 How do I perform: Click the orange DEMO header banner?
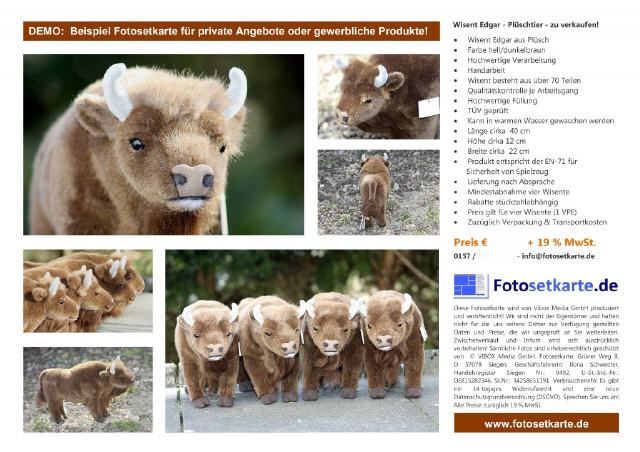pos(231,31)
